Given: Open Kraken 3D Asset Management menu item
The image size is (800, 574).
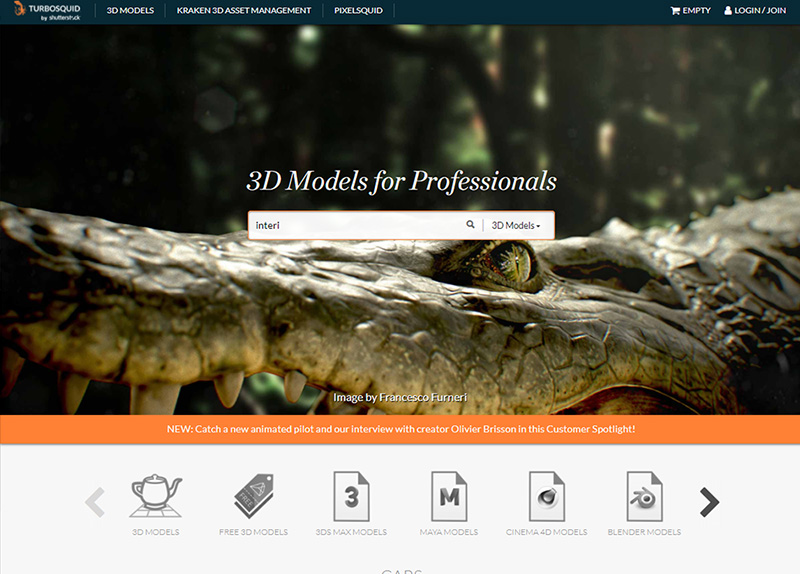Looking at the screenshot, I should (x=243, y=11).
